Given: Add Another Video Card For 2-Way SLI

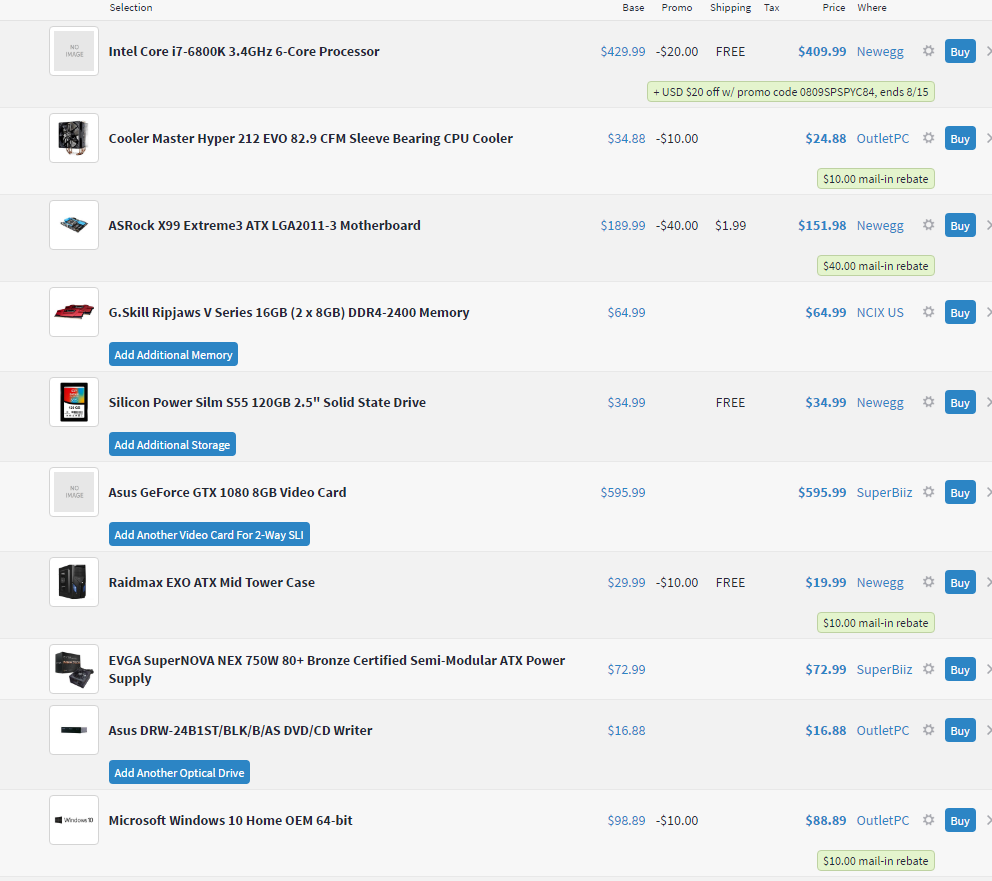Looking at the screenshot, I should (209, 534).
